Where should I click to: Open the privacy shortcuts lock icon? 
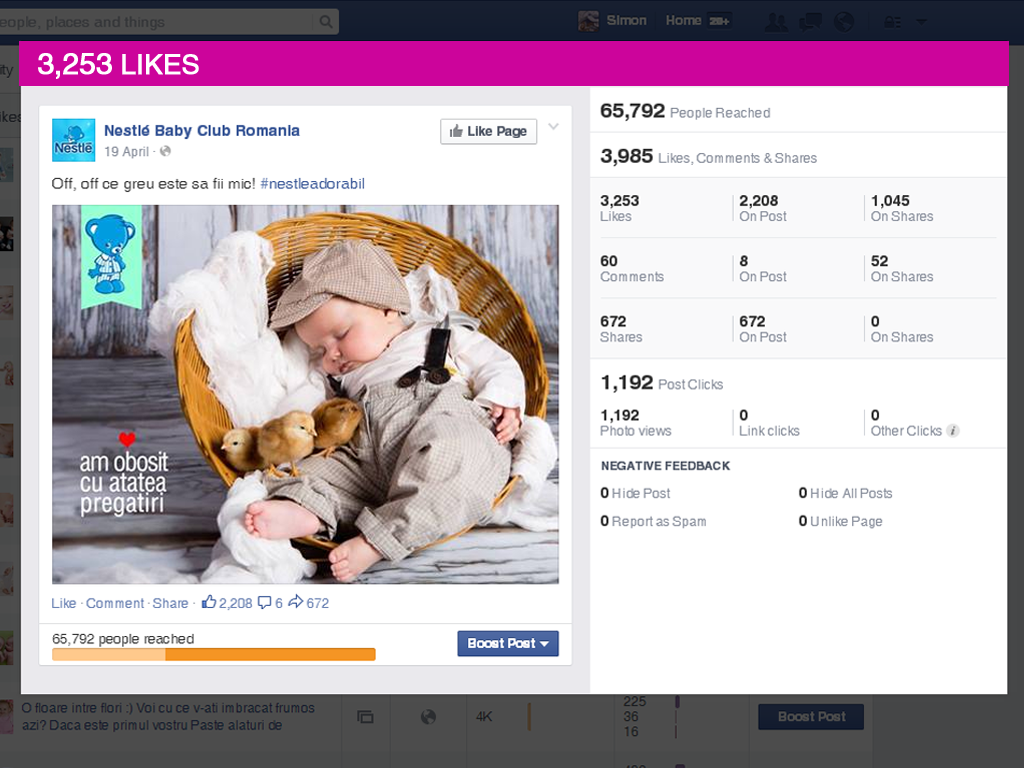click(892, 22)
